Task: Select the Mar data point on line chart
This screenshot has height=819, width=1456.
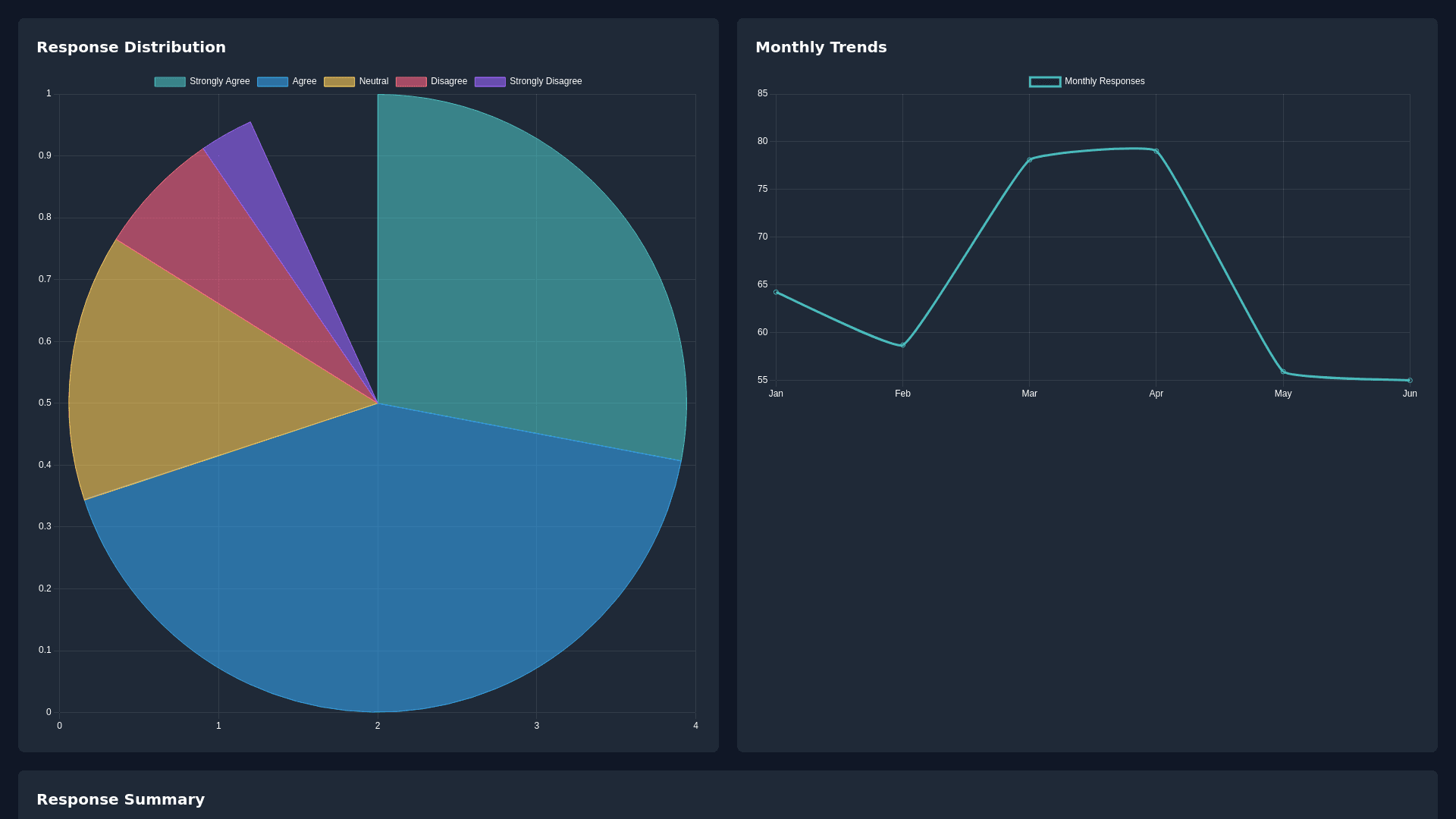Action: coord(1029,160)
